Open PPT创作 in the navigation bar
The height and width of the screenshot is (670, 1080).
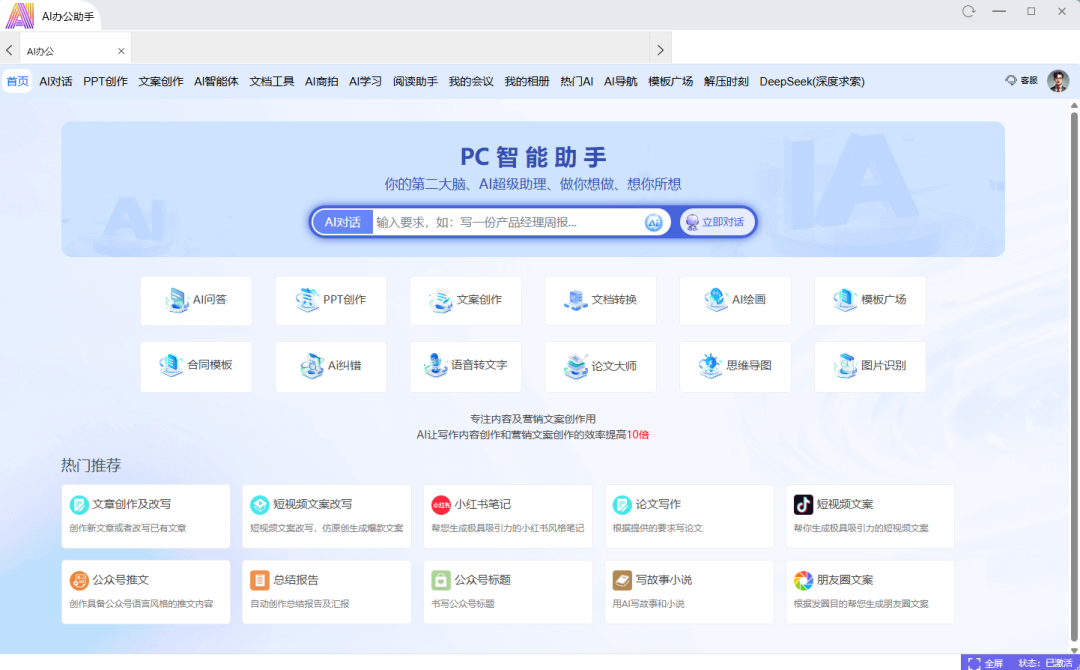coord(105,81)
